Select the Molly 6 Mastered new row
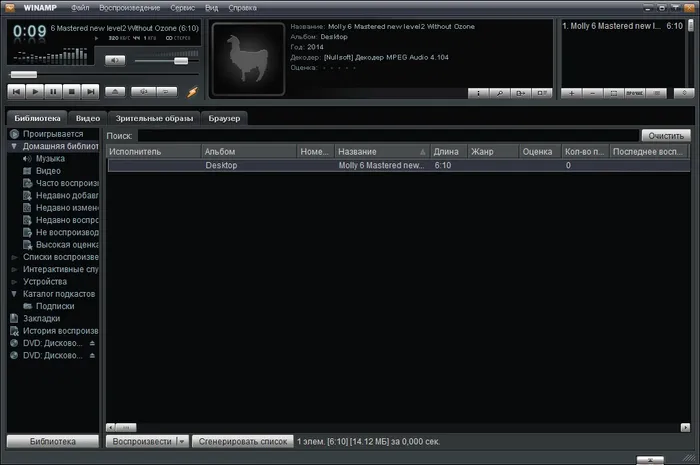 click(x=399, y=165)
